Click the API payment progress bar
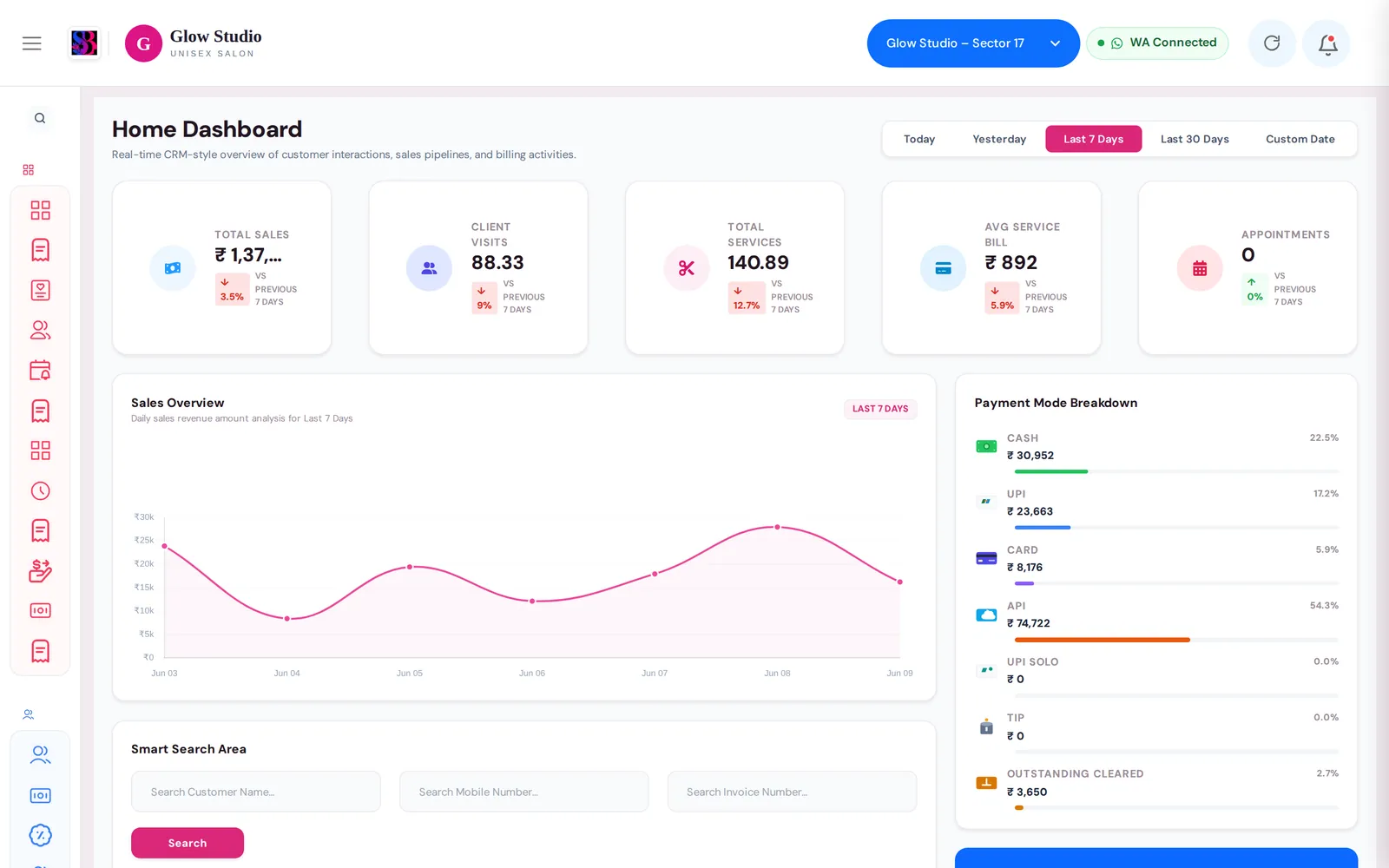The image size is (1389, 868). point(1176,640)
